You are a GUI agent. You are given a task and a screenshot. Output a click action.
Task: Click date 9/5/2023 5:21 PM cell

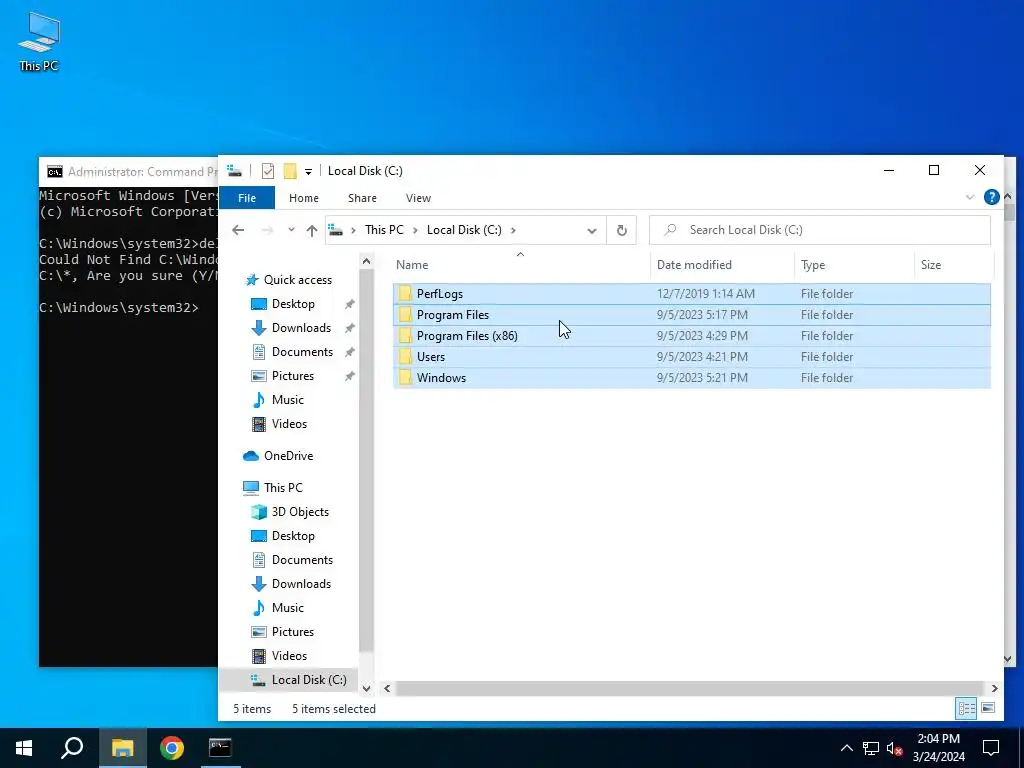coord(702,377)
